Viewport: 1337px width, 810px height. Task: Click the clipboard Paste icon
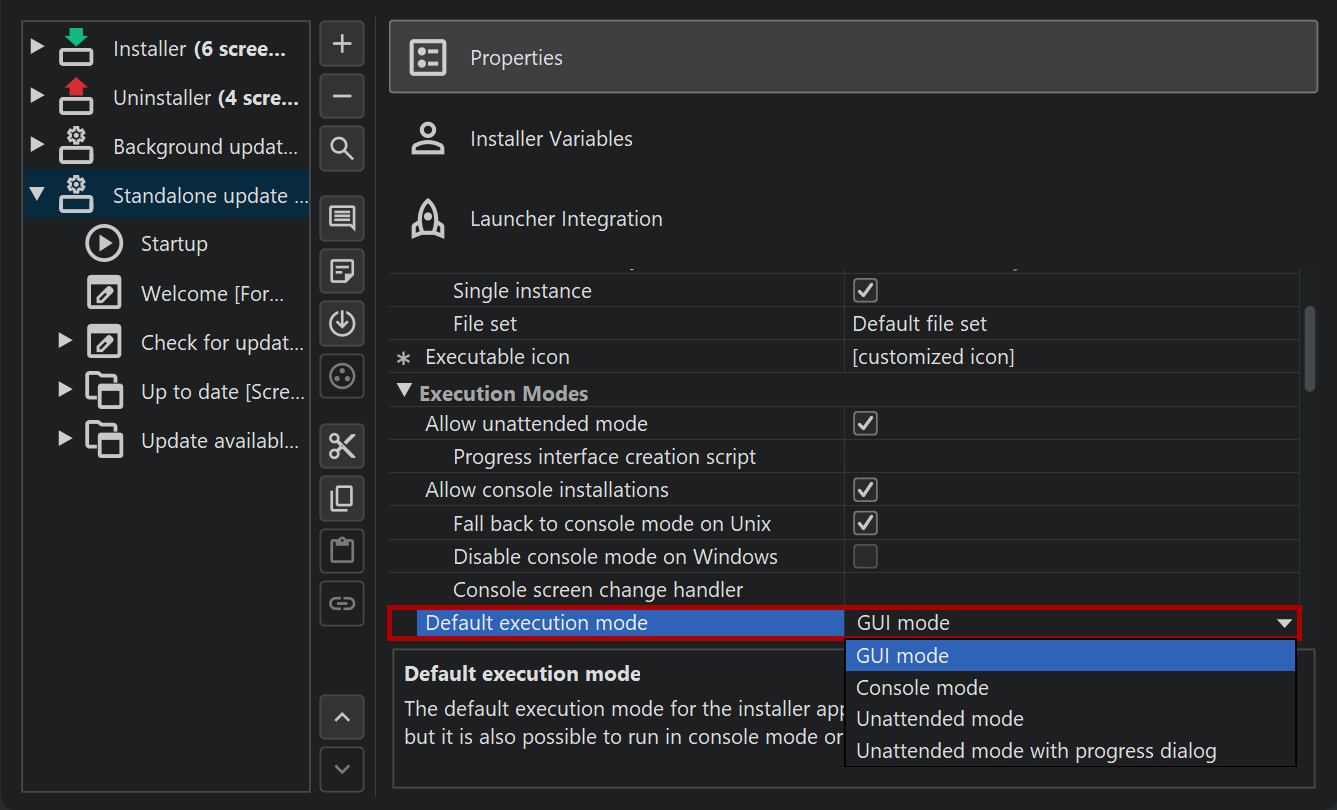click(342, 551)
